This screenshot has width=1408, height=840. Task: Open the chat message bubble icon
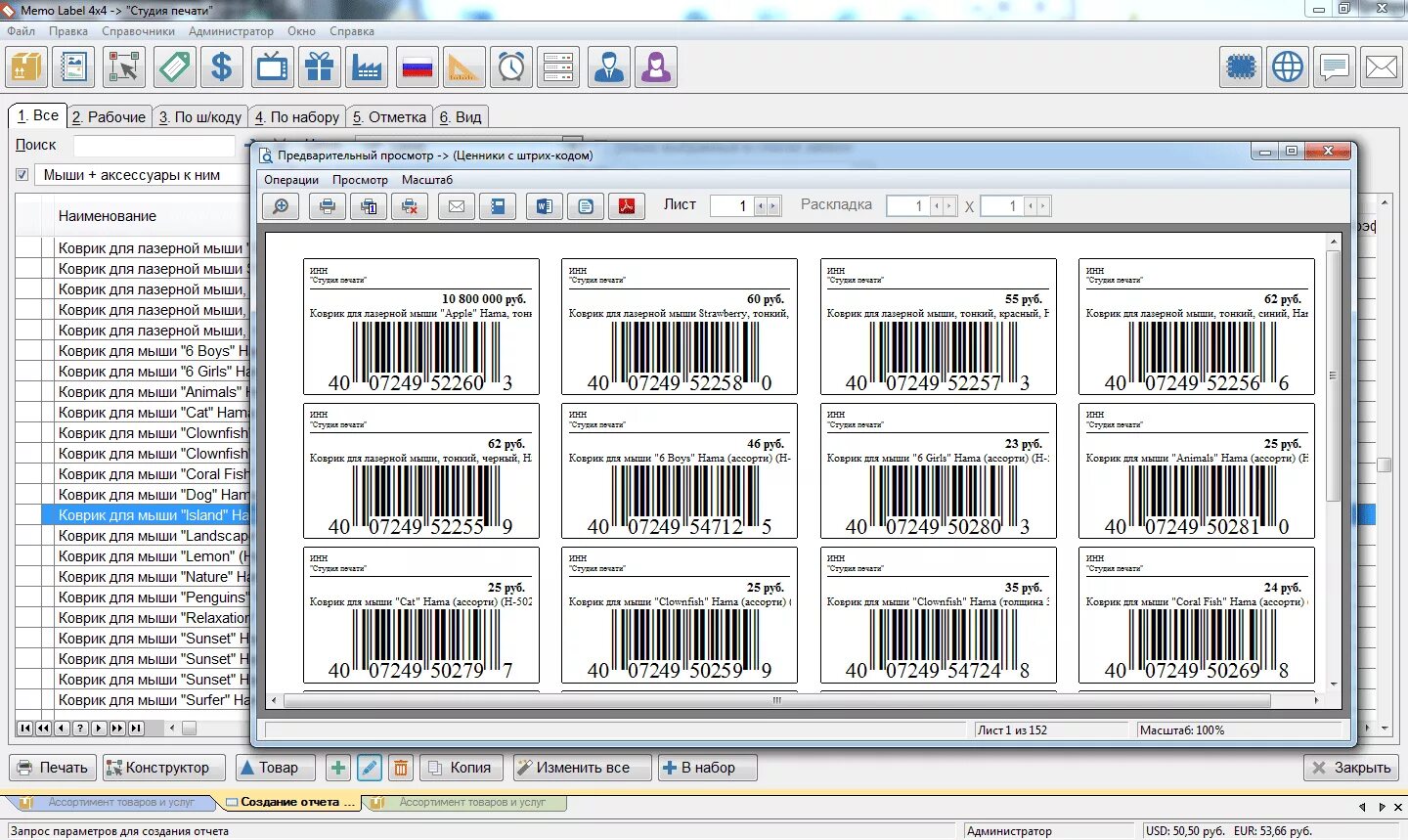point(1335,67)
